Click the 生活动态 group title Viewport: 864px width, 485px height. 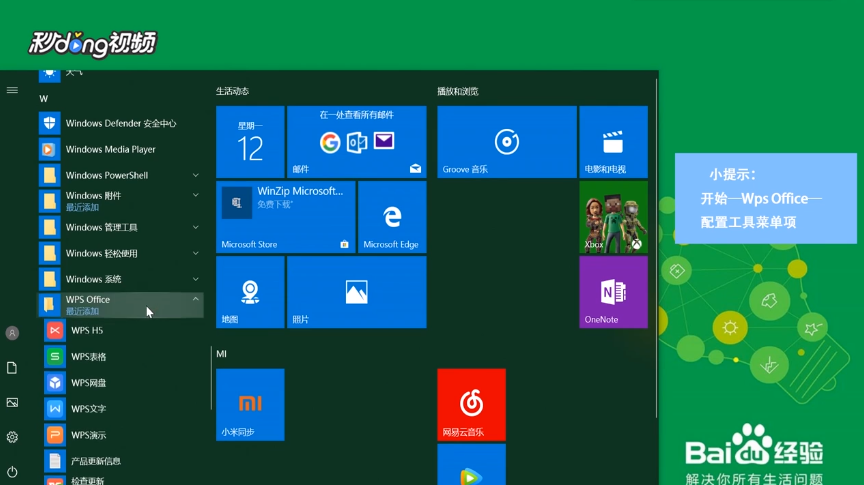[x=232, y=91]
